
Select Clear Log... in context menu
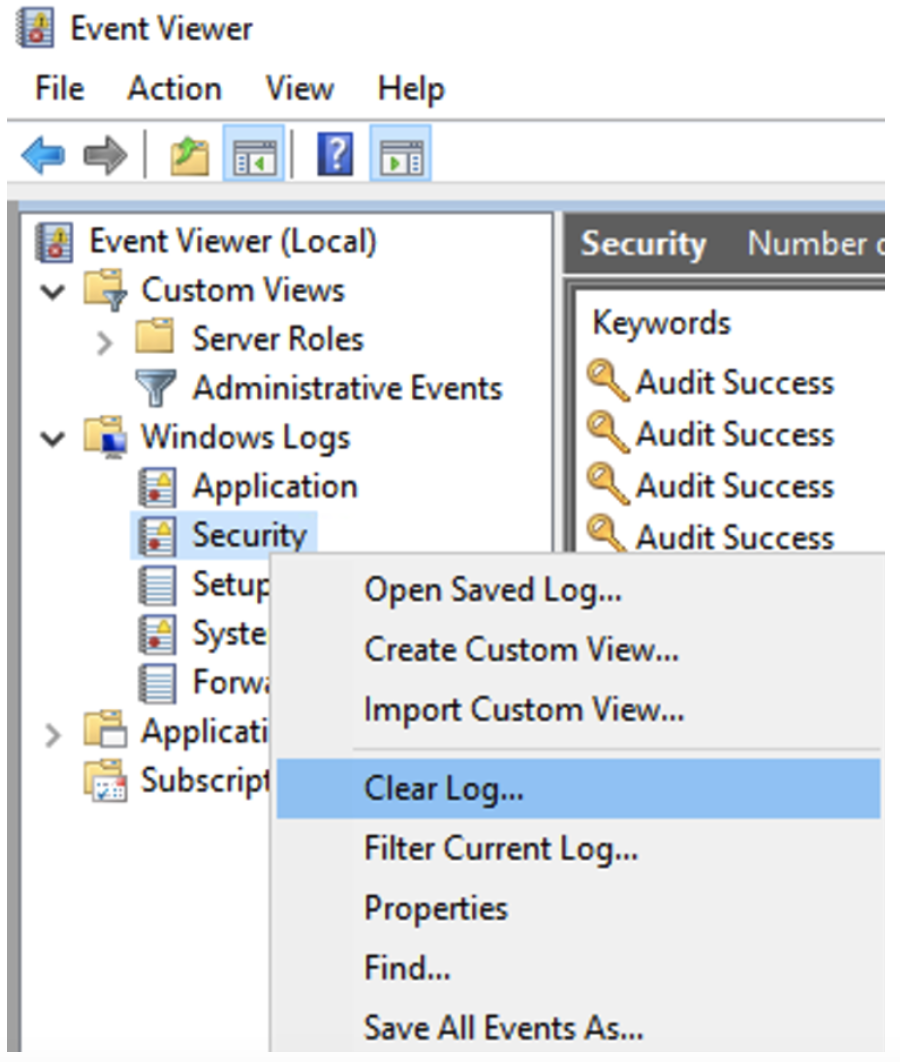click(x=578, y=788)
